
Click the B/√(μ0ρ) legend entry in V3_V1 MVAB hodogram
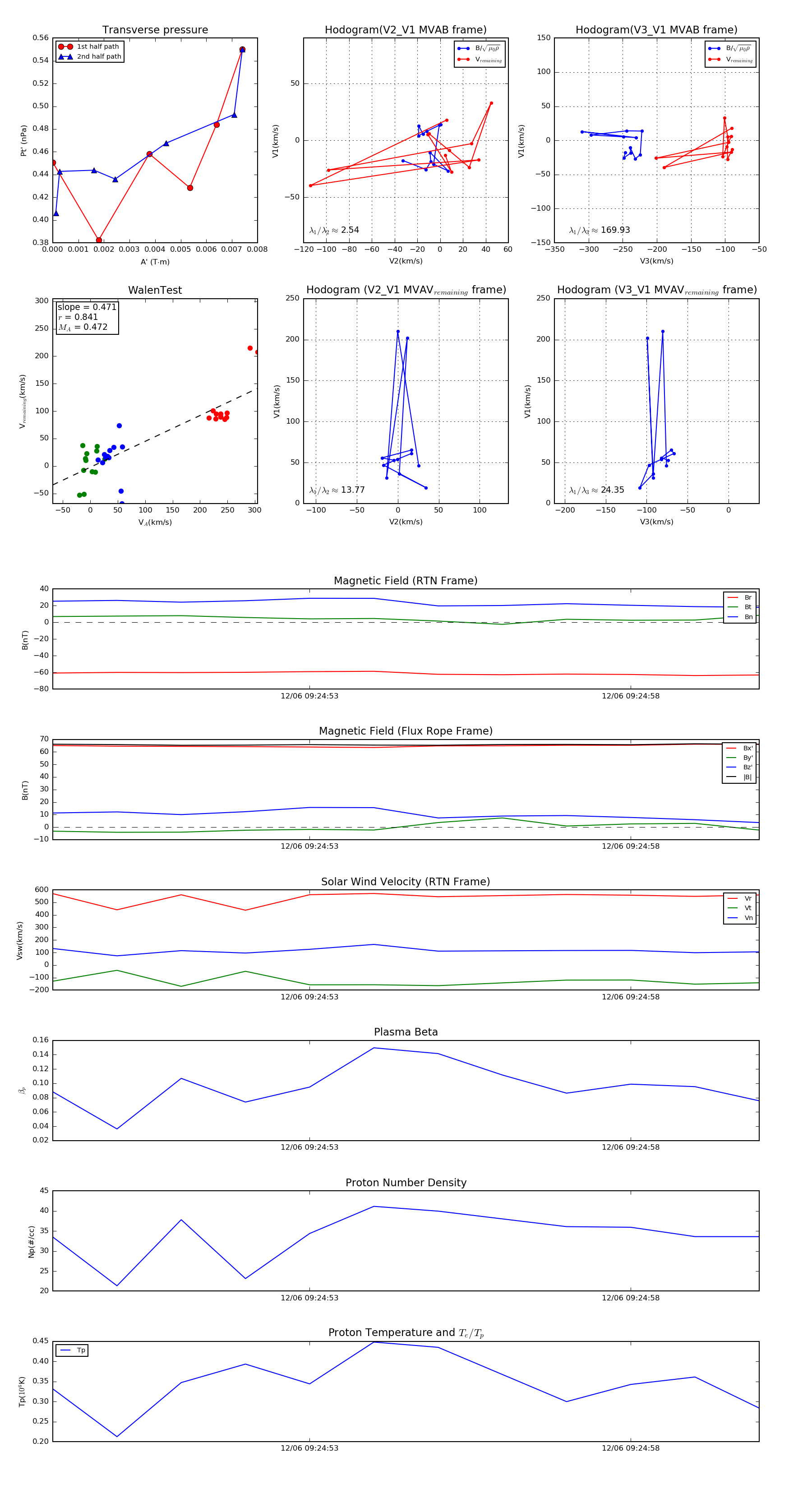click(729, 49)
